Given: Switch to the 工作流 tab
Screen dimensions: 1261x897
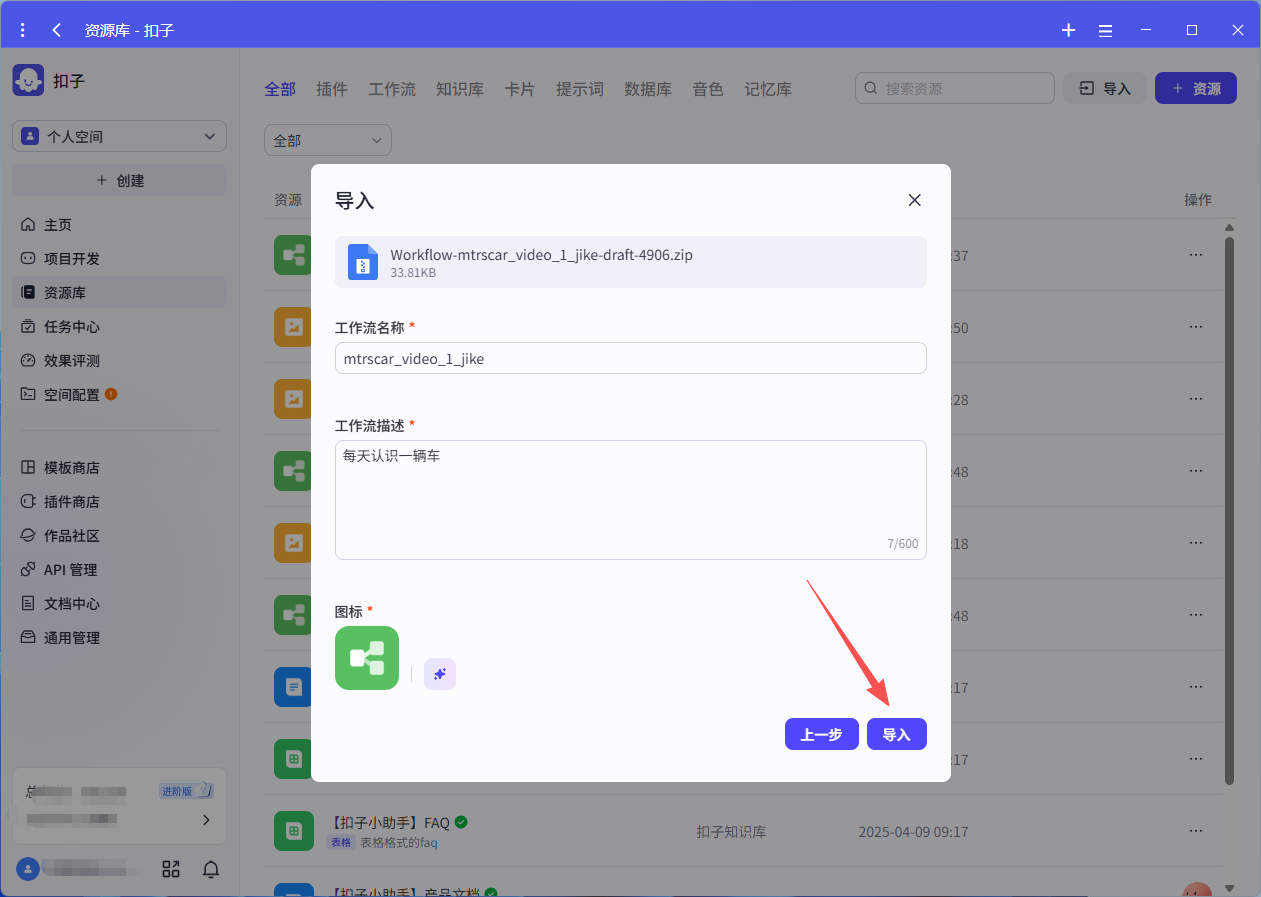Looking at the screenshot, I should tap(392, 89).
